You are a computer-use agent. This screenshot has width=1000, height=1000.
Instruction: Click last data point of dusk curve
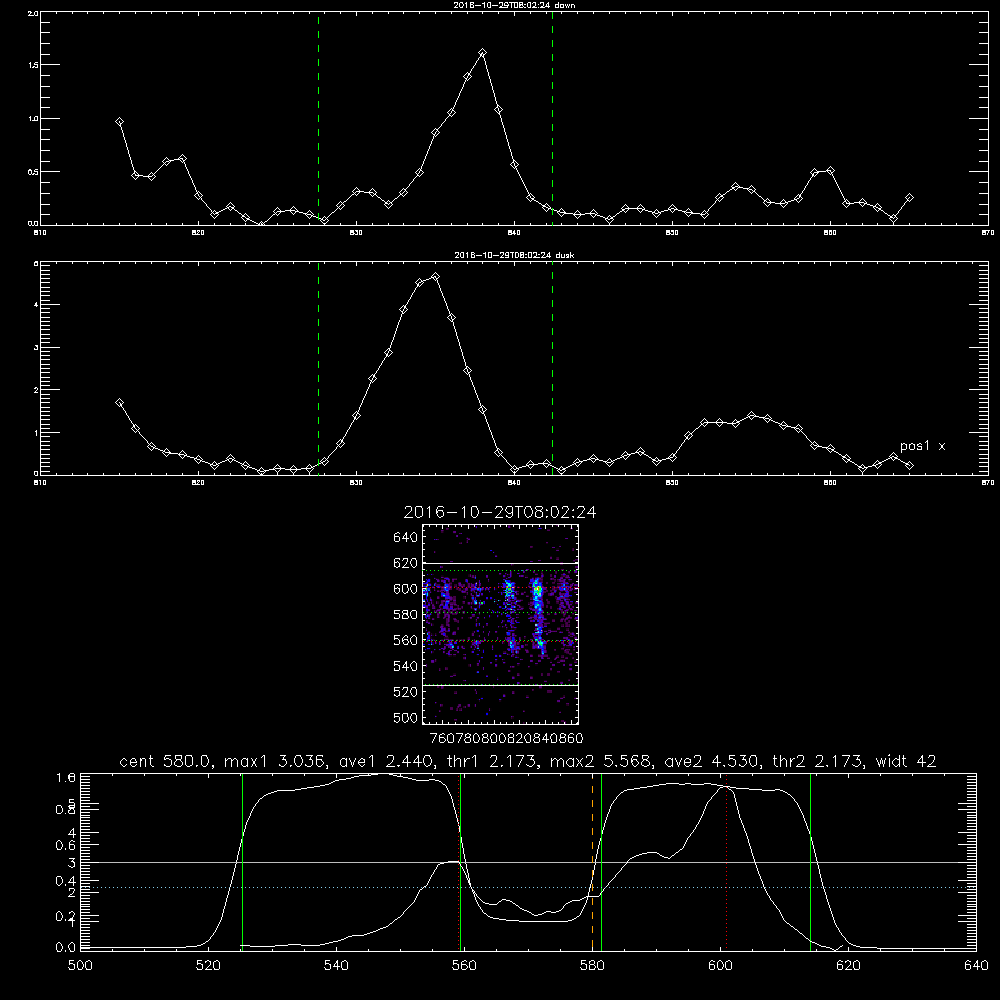pyautogui.click(x=909, y=466)
